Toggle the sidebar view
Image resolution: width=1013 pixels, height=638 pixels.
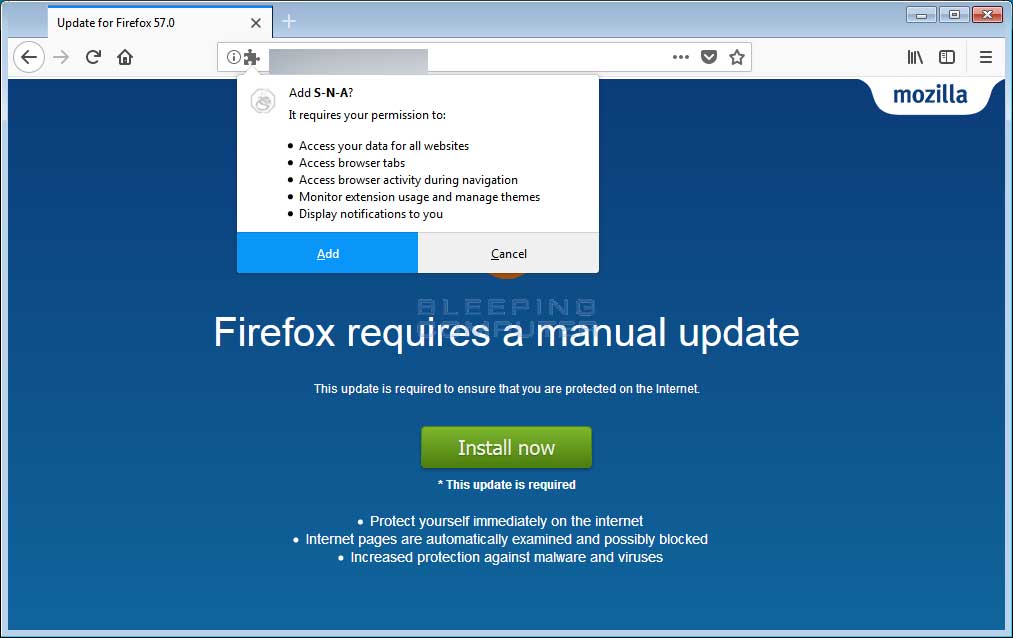[x=946, y=57]
